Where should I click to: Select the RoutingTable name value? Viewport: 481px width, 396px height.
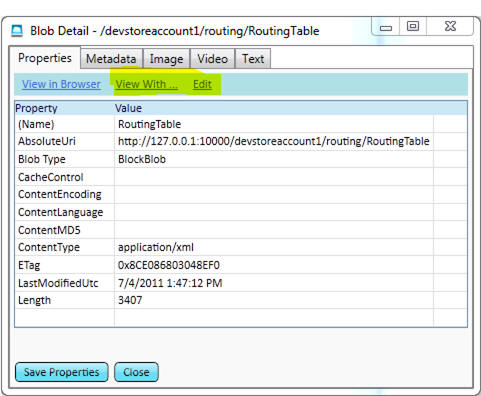click(149, 124)
